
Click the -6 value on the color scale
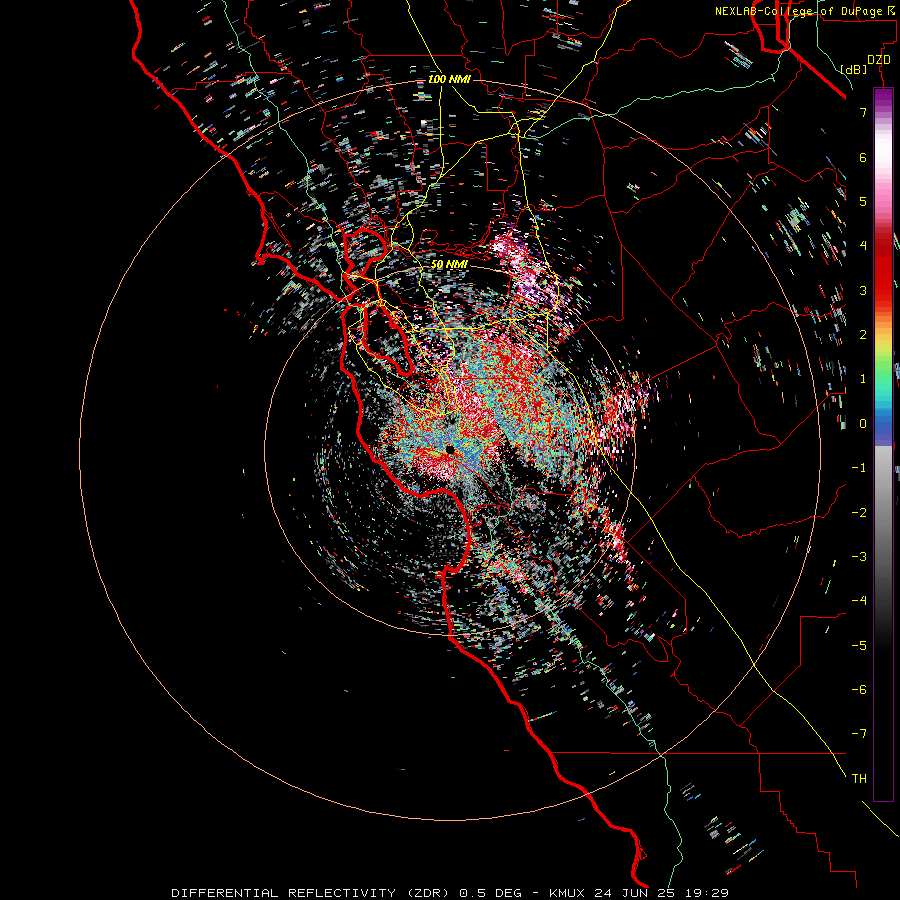point(859,690)
